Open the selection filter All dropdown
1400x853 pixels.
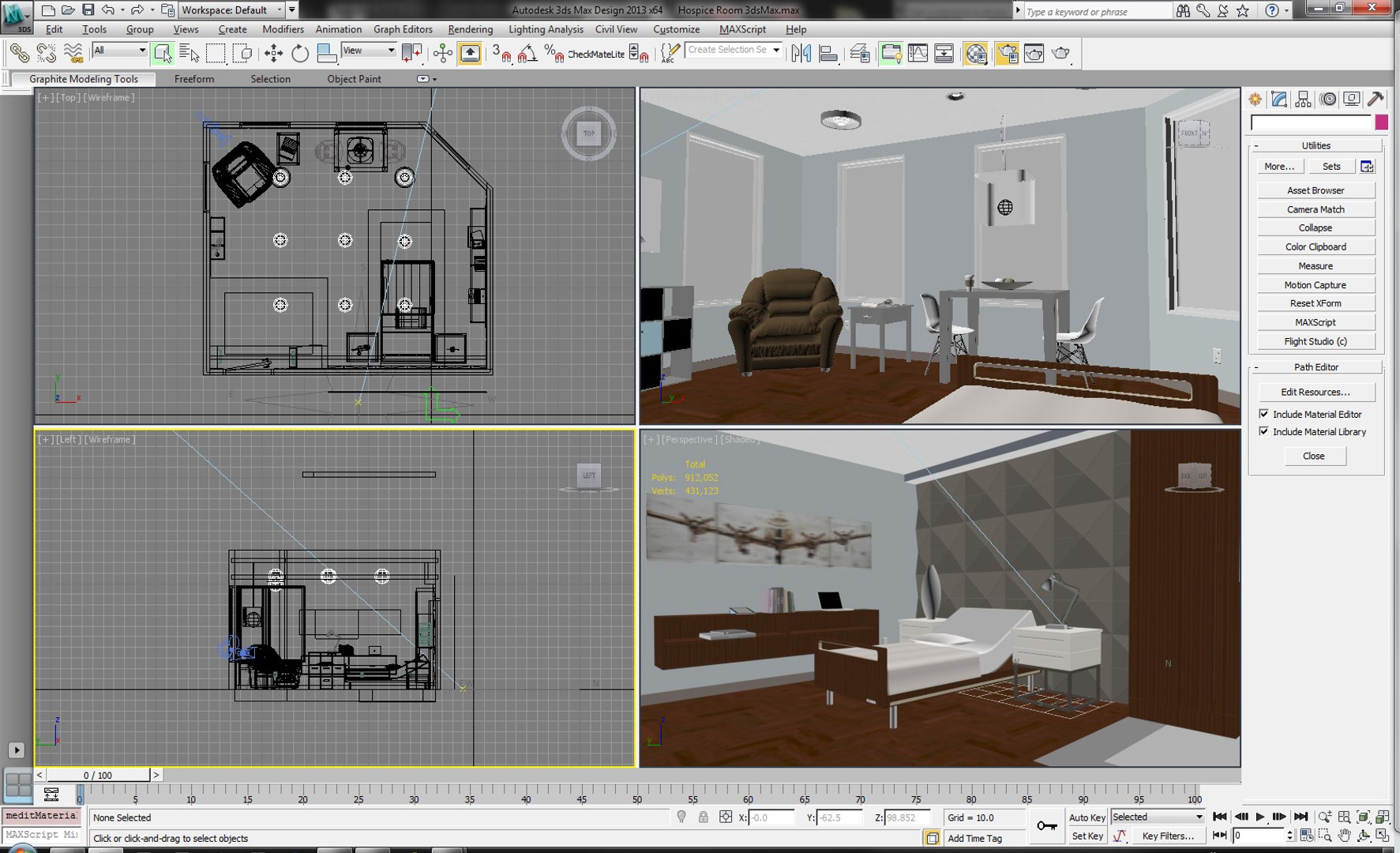(120, 51)
